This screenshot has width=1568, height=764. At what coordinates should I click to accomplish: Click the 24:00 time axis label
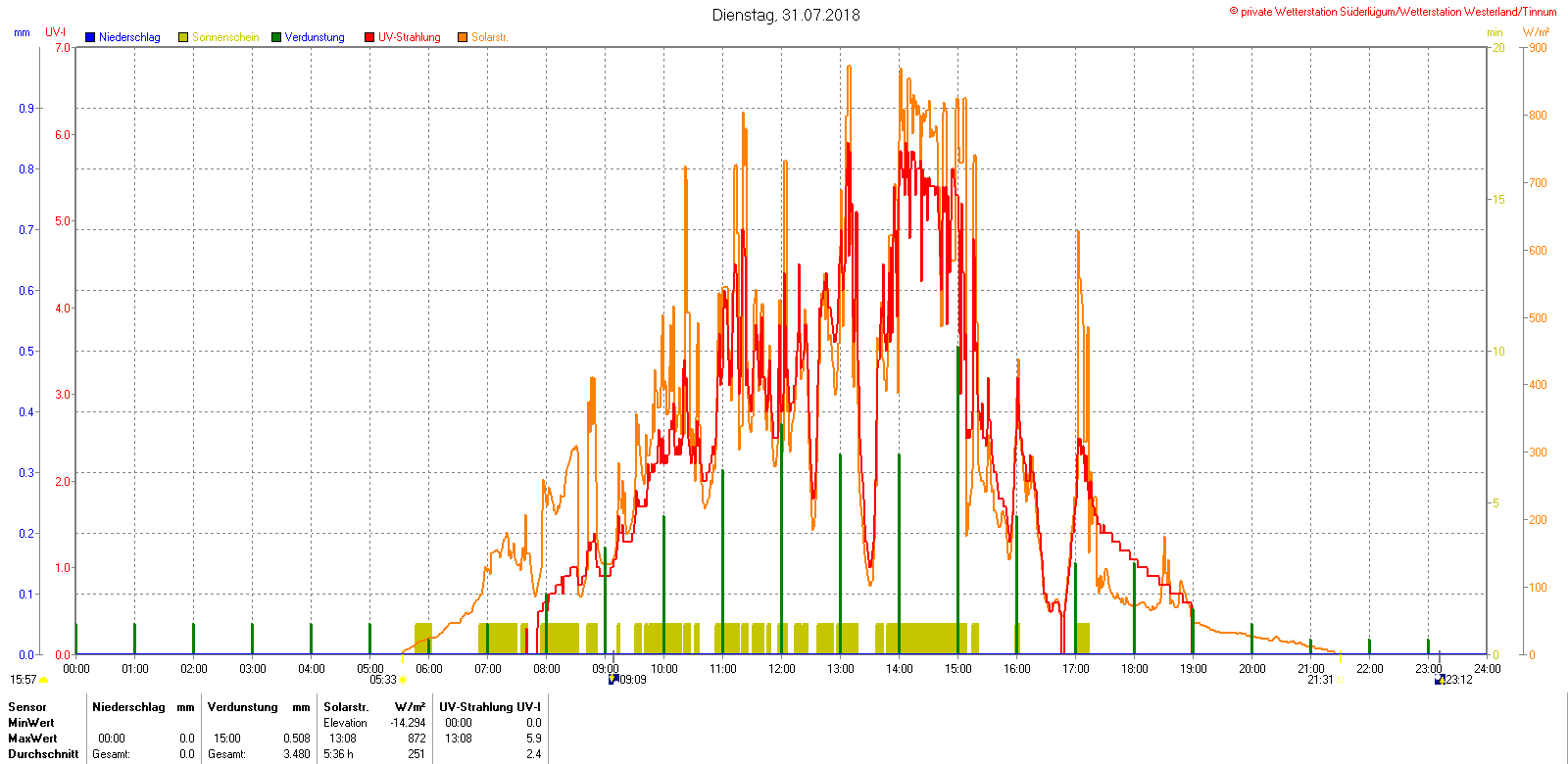[x=1488, y=669]
